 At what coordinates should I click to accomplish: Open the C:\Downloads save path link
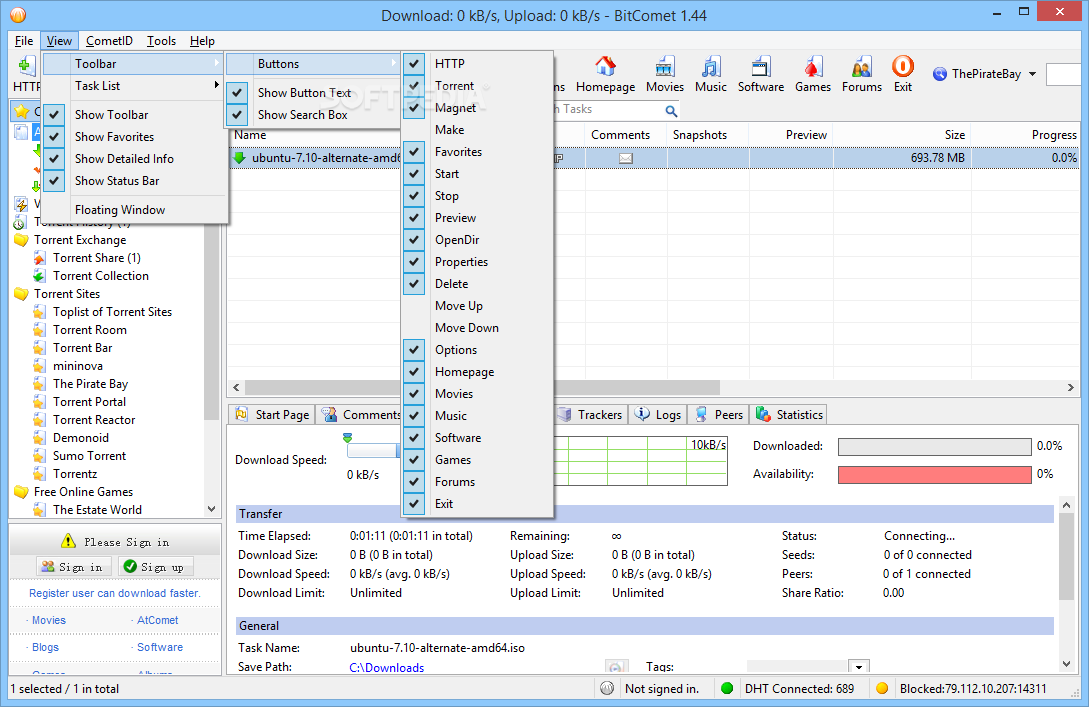point(387,667)
